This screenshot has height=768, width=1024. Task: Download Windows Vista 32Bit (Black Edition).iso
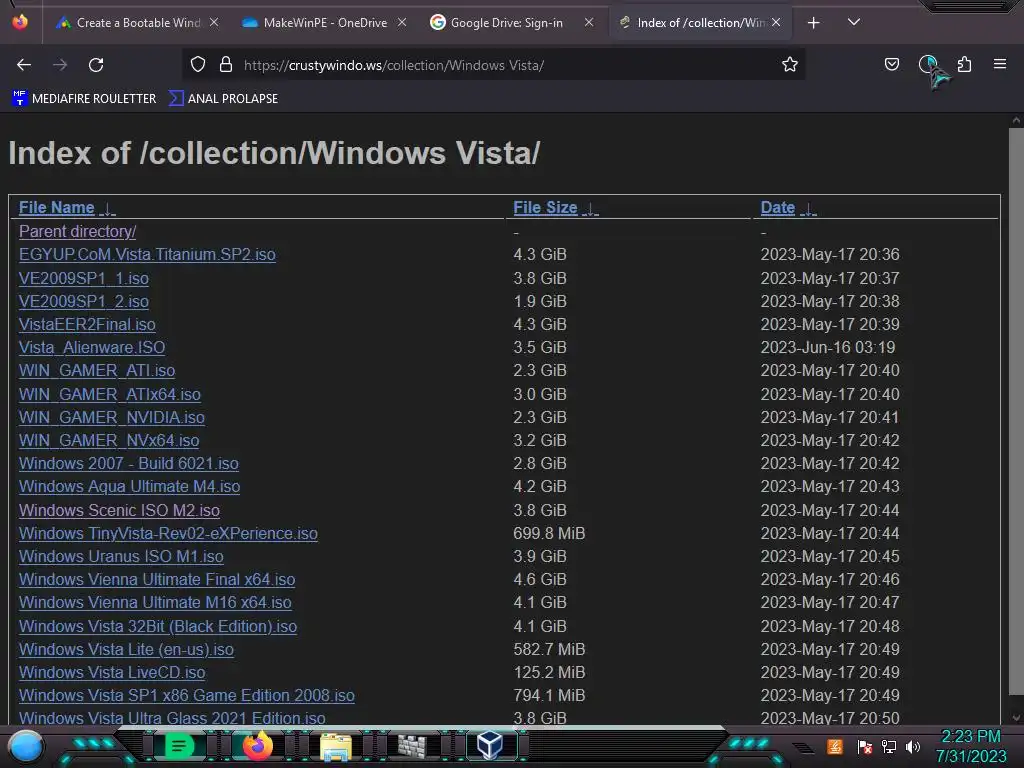[x=157, y=626]
